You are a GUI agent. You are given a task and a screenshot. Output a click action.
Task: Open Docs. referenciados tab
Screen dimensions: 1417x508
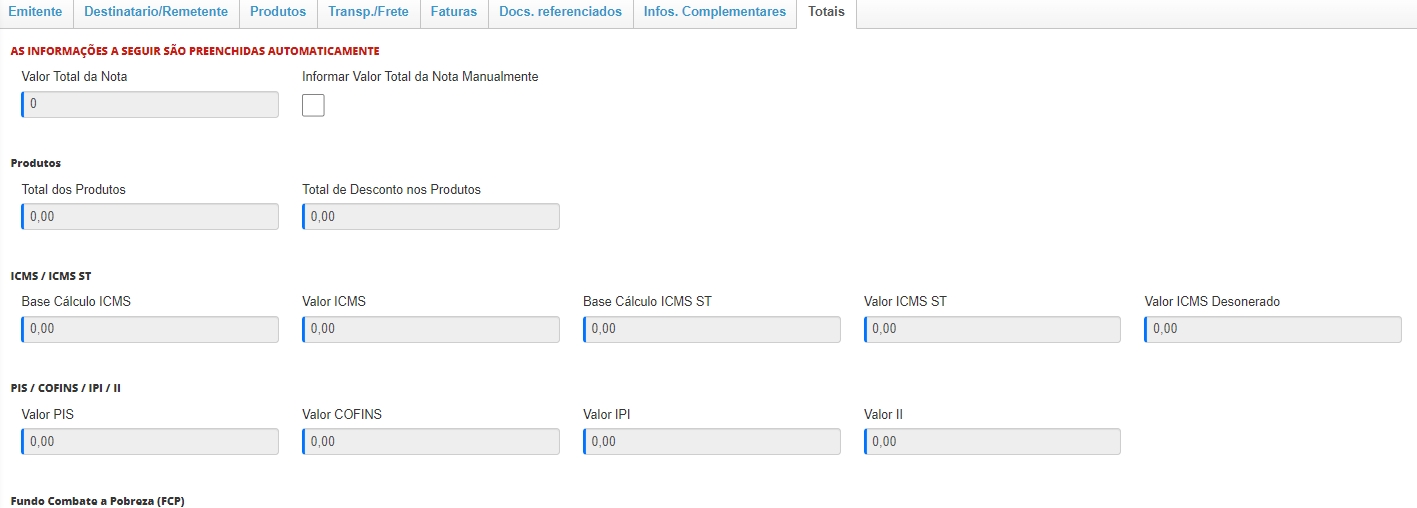[x=560, y=12]
